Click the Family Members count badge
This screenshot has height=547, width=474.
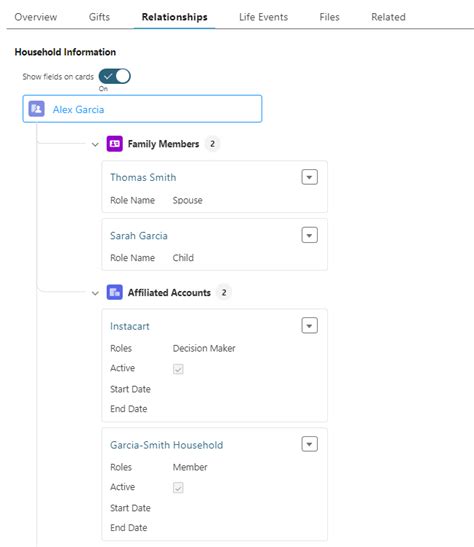tap(212, 144)
